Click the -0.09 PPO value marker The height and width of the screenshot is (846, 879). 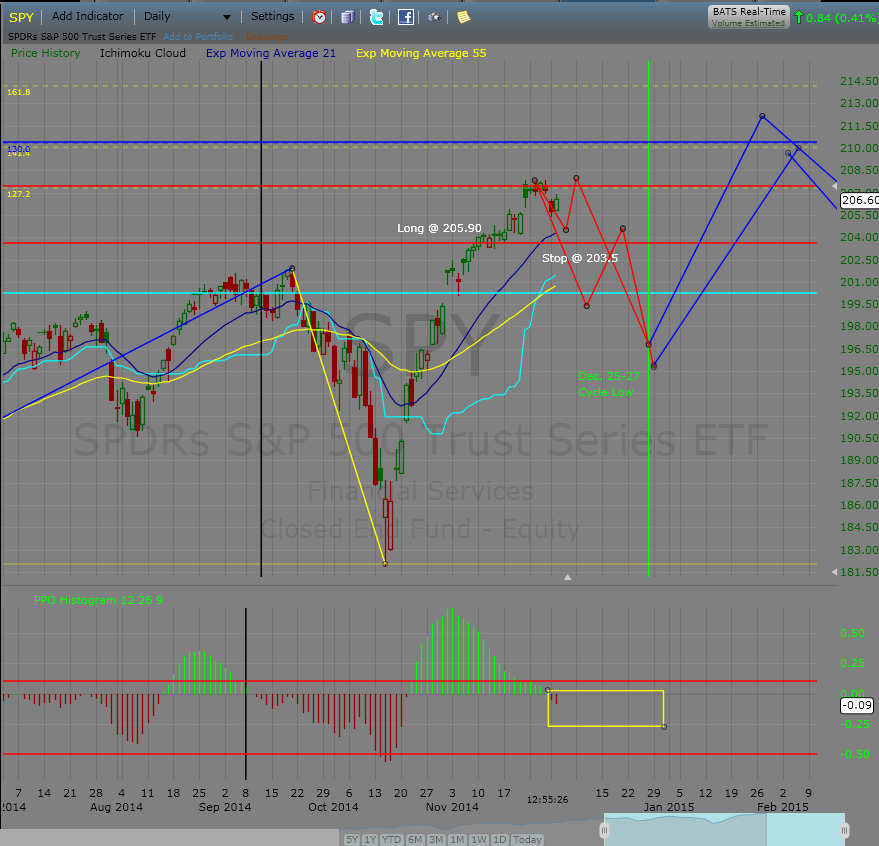tap(857, 705)
